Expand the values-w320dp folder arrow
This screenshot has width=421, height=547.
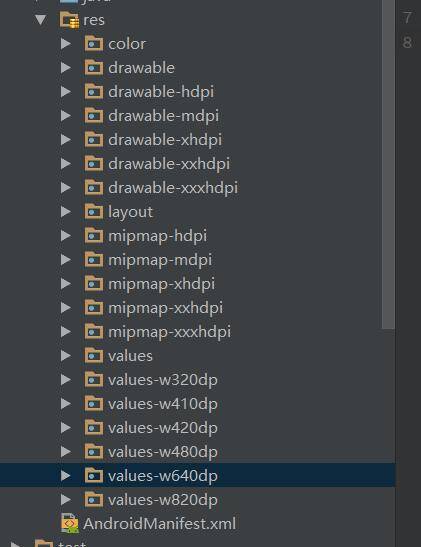(x=66, y=380)
